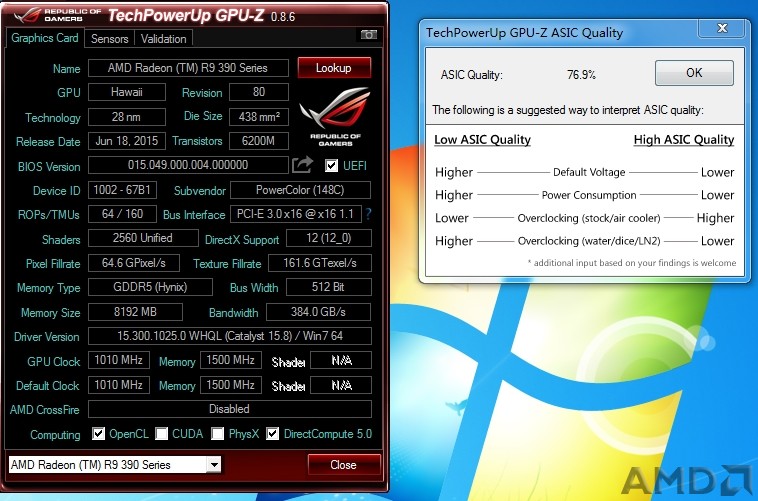Click the Close button in GPU-Z

pos(344,465)
